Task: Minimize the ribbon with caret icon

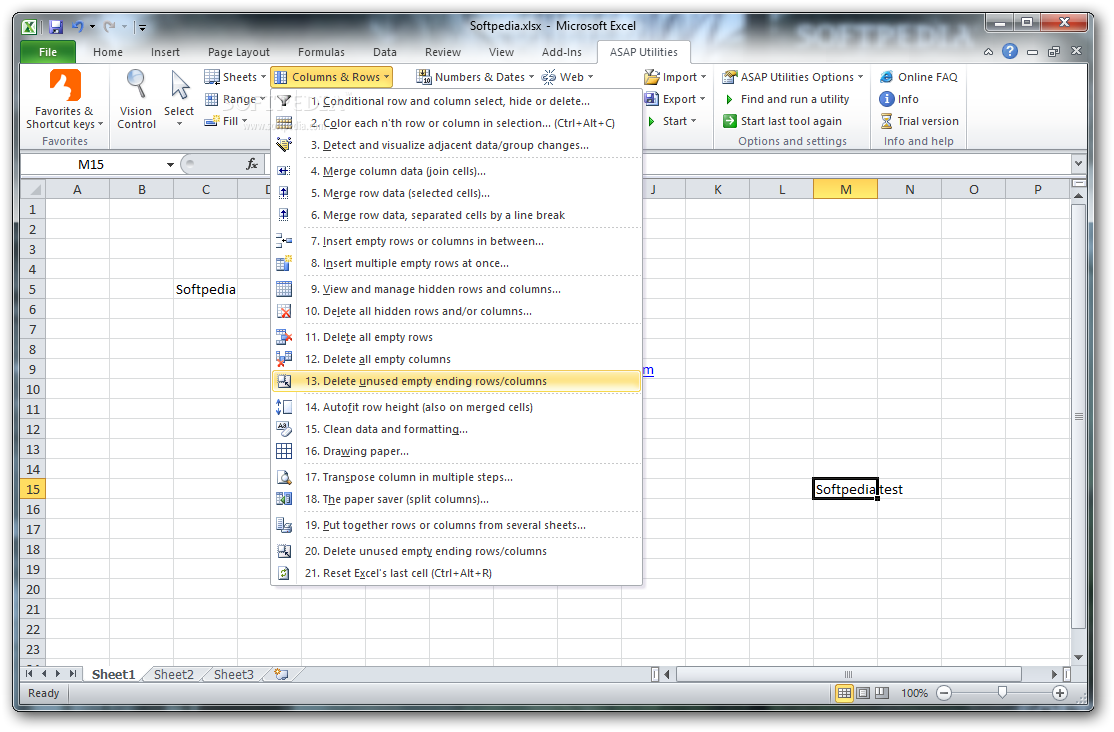Action: click(x=988, y=52)
